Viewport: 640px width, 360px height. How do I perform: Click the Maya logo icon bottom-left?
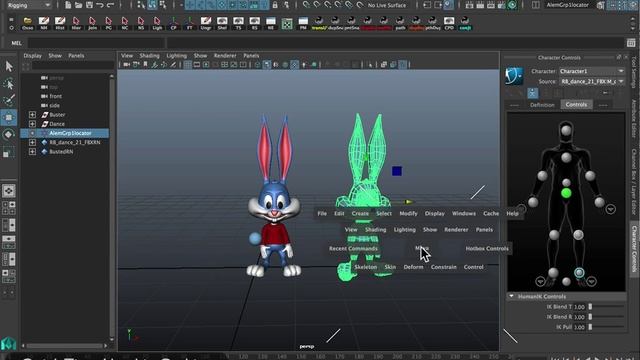[9, 343]
